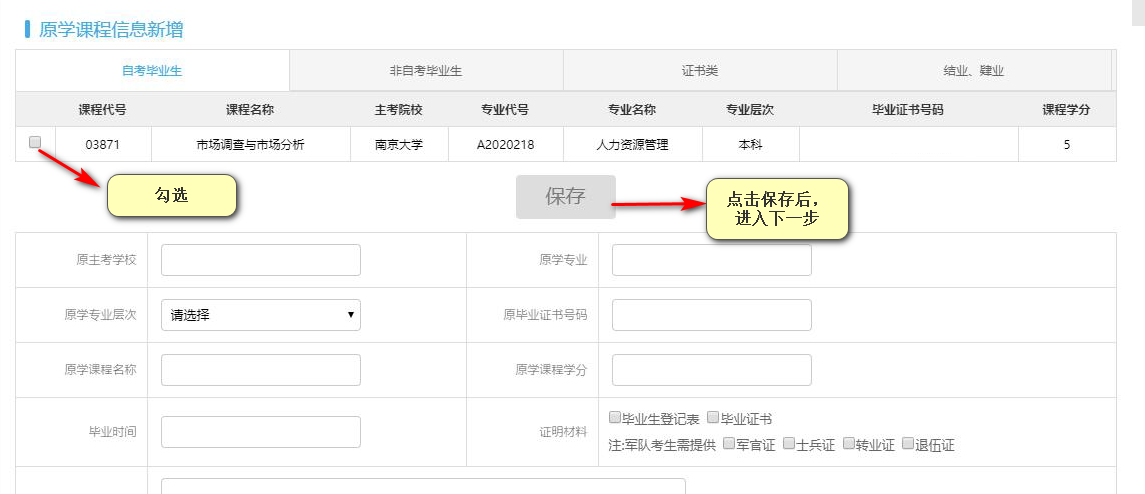Open the 证书类 tab

(x=700, y=71)
